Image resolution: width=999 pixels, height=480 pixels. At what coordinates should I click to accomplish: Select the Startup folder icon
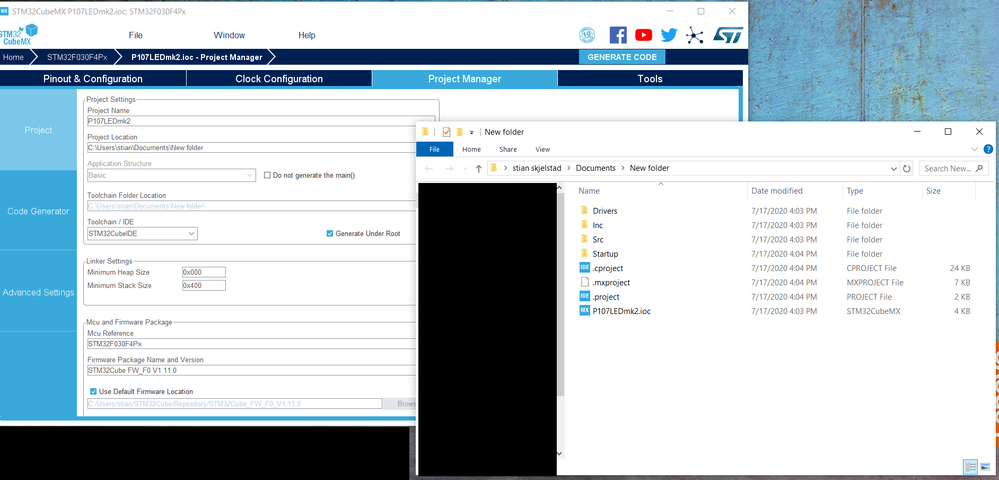click(x=584, y=254)
